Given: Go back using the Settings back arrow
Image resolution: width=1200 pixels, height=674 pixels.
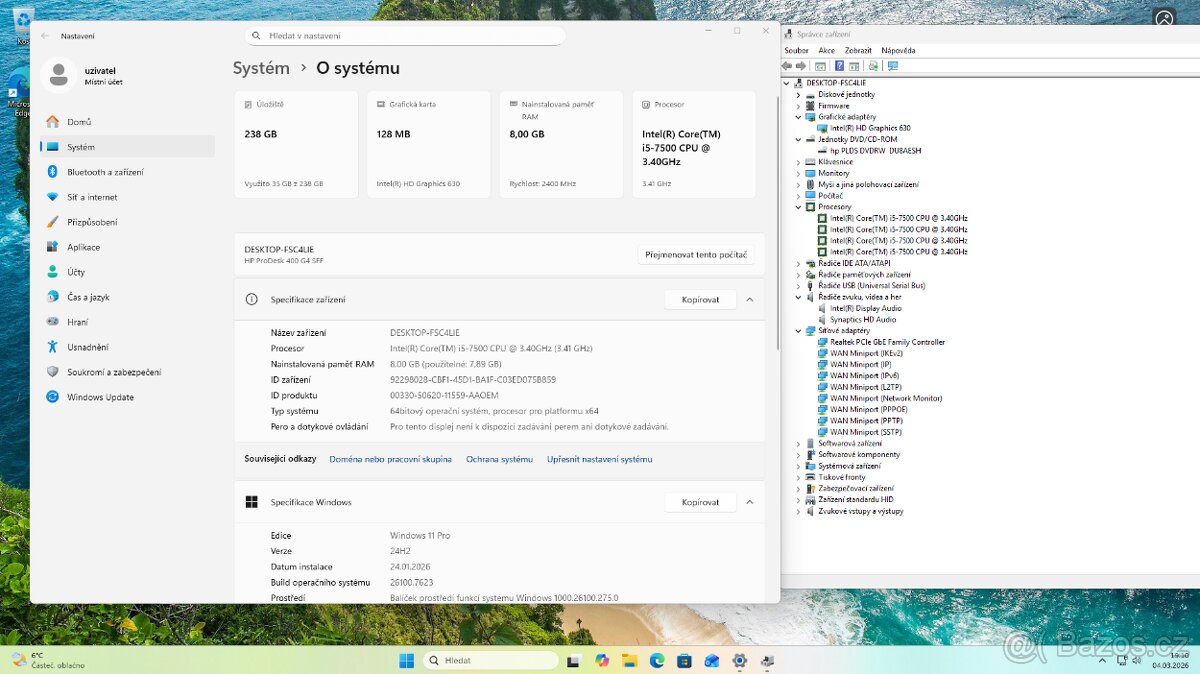Looking at the screenshot, I should (45, 36).
